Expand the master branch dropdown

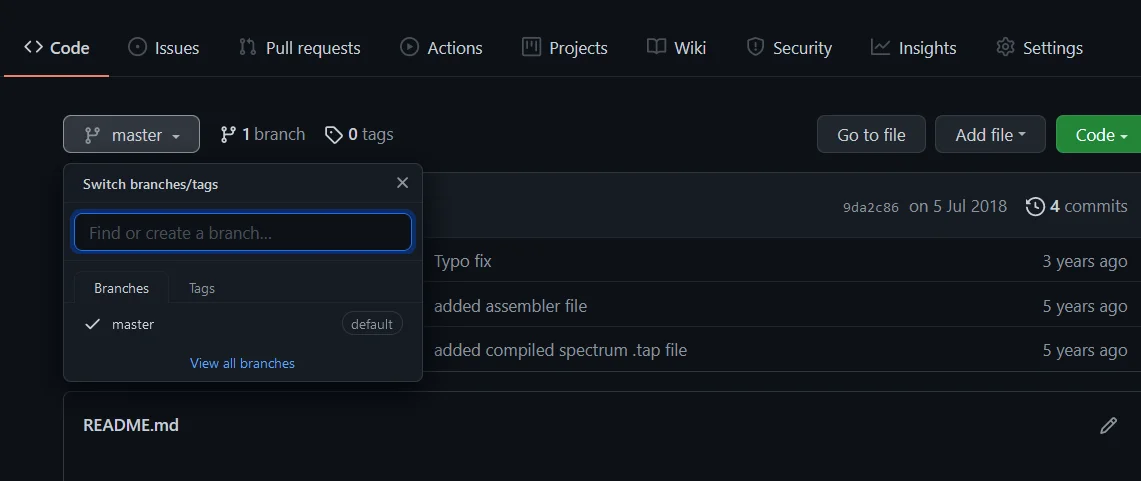131,135
